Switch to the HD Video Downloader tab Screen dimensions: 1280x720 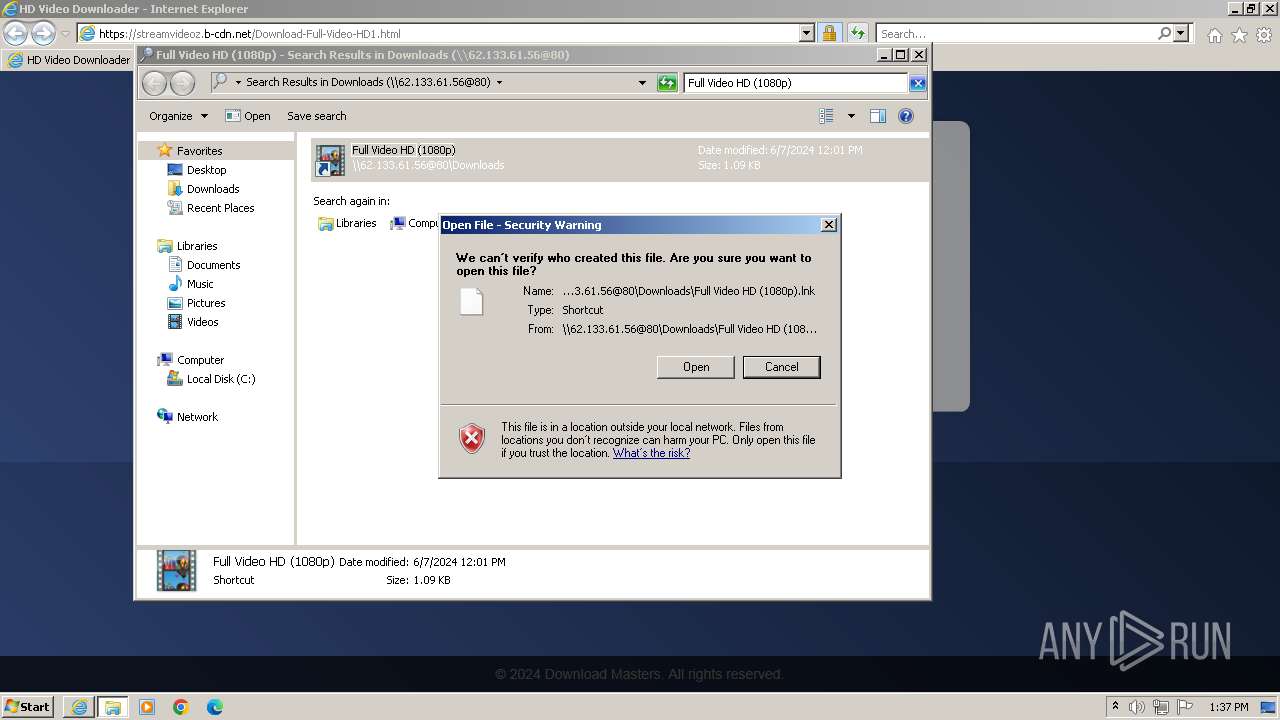click(x=69, y=60)
